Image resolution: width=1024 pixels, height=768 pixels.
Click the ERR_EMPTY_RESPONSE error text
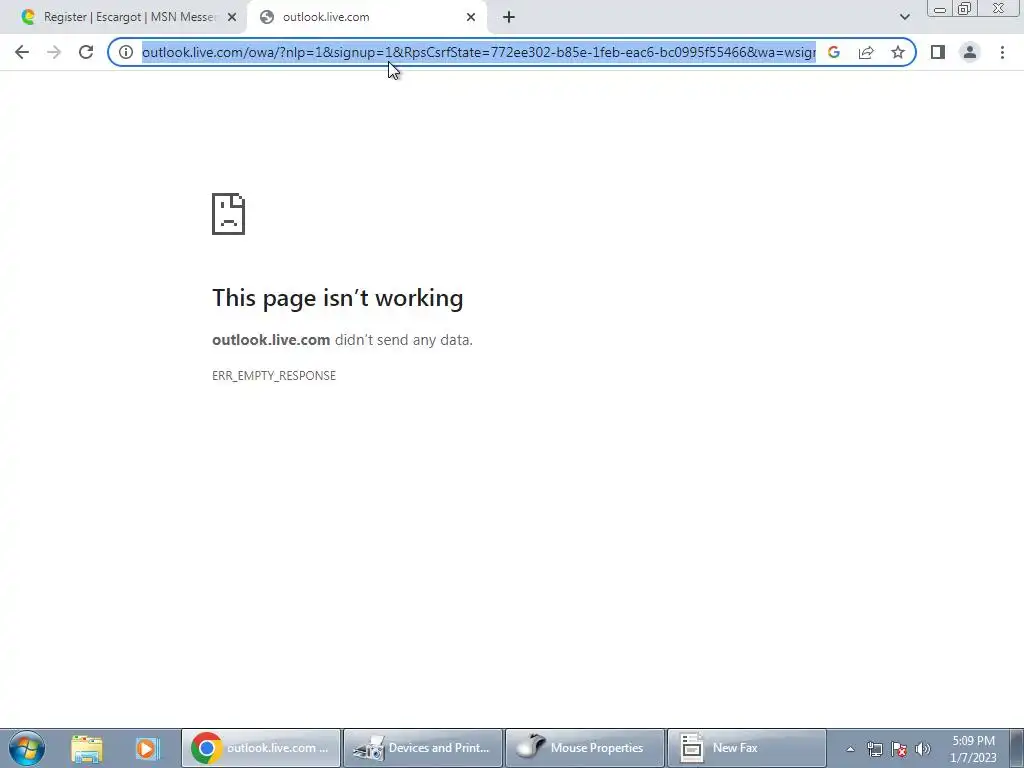(x=274, y=376)
